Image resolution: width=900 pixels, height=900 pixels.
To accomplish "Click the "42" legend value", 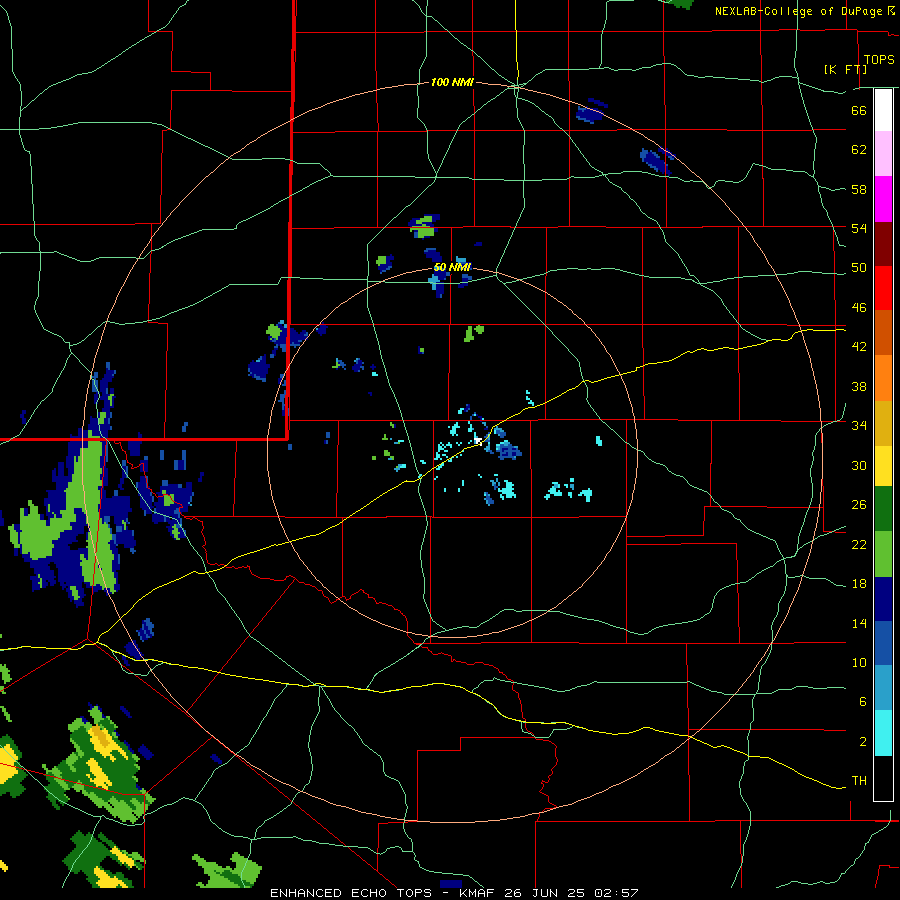I will click(x=859, y=347).
